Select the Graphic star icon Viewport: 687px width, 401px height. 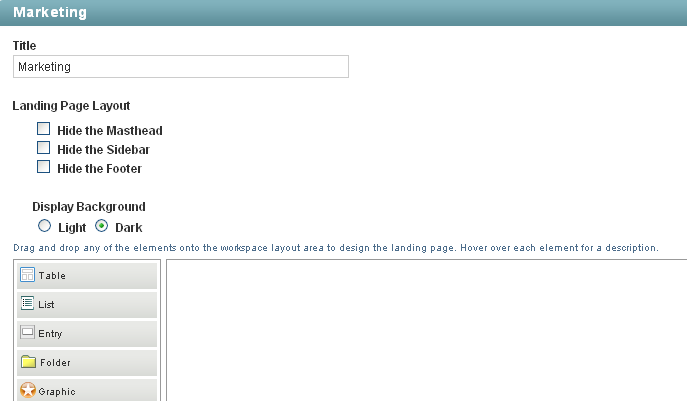[x=28, y=390]
